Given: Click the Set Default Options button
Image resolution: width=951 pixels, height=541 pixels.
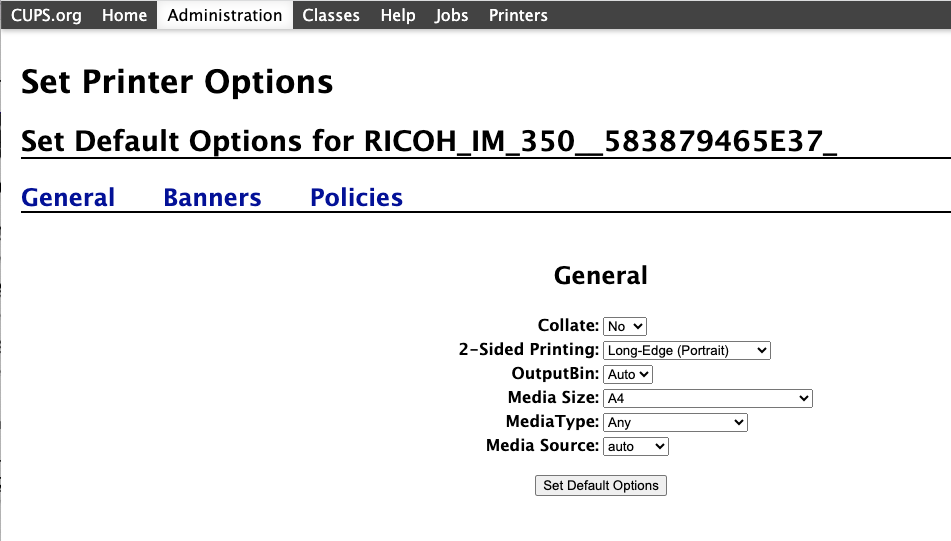Looking at the screenshot, I should [600, 485].
